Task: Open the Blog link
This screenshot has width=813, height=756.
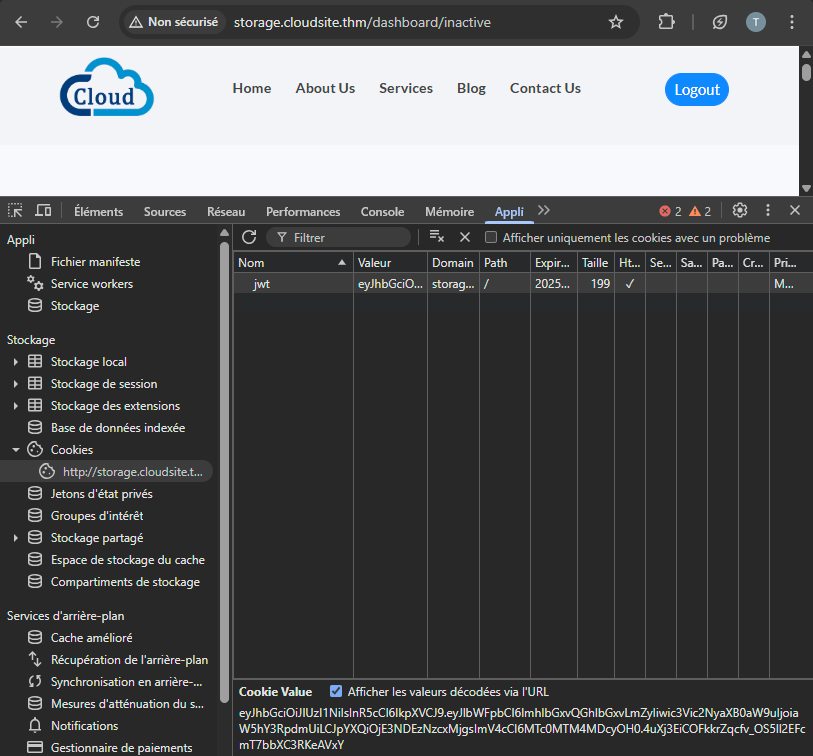Action: tap(471, 88)
